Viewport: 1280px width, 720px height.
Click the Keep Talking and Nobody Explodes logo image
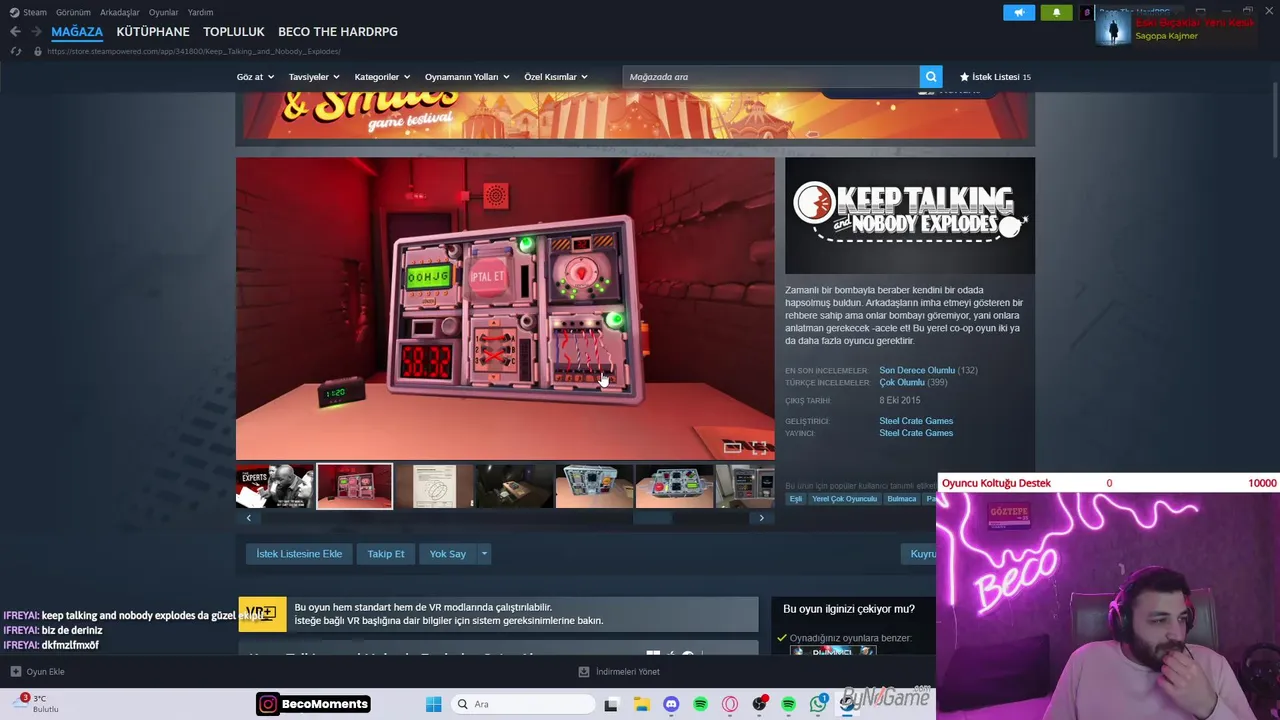click(x=910, y=215)
